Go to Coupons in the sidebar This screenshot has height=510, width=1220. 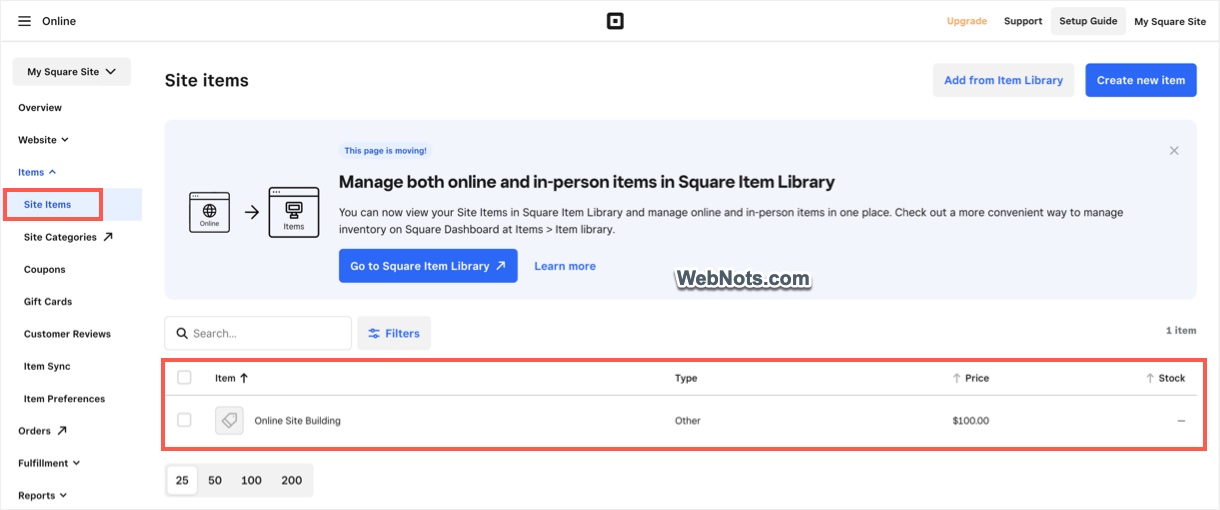coord(45,269)
